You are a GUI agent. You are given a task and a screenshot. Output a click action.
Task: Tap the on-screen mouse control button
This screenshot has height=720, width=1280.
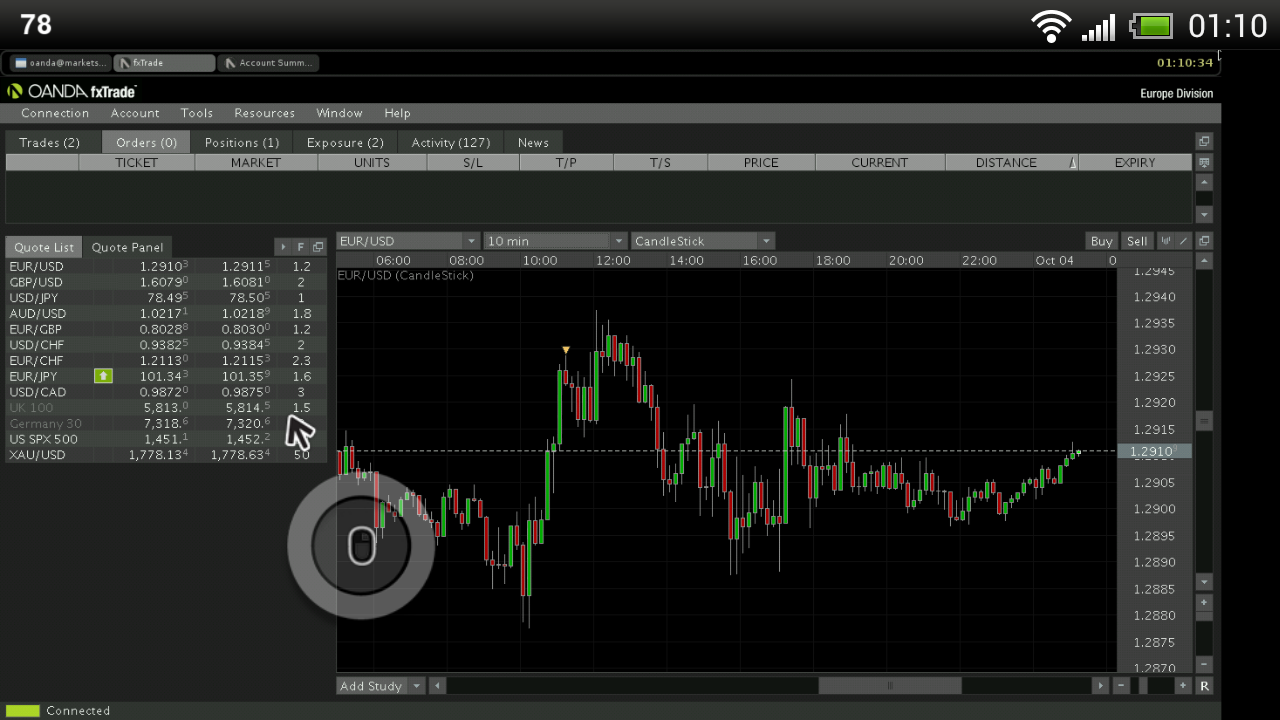361,546
